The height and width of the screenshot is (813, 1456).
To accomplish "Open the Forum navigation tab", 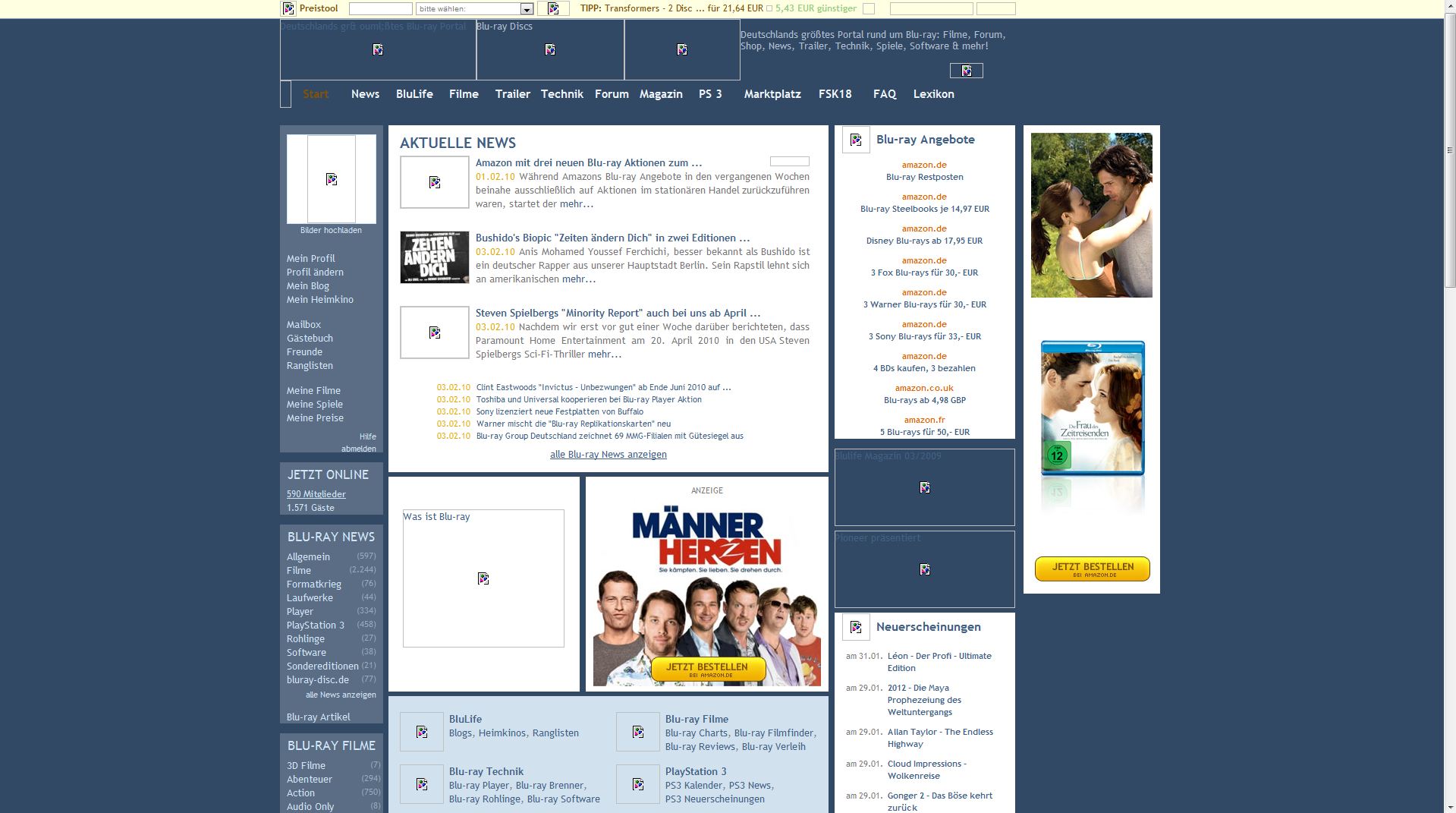I will (612, 94).
